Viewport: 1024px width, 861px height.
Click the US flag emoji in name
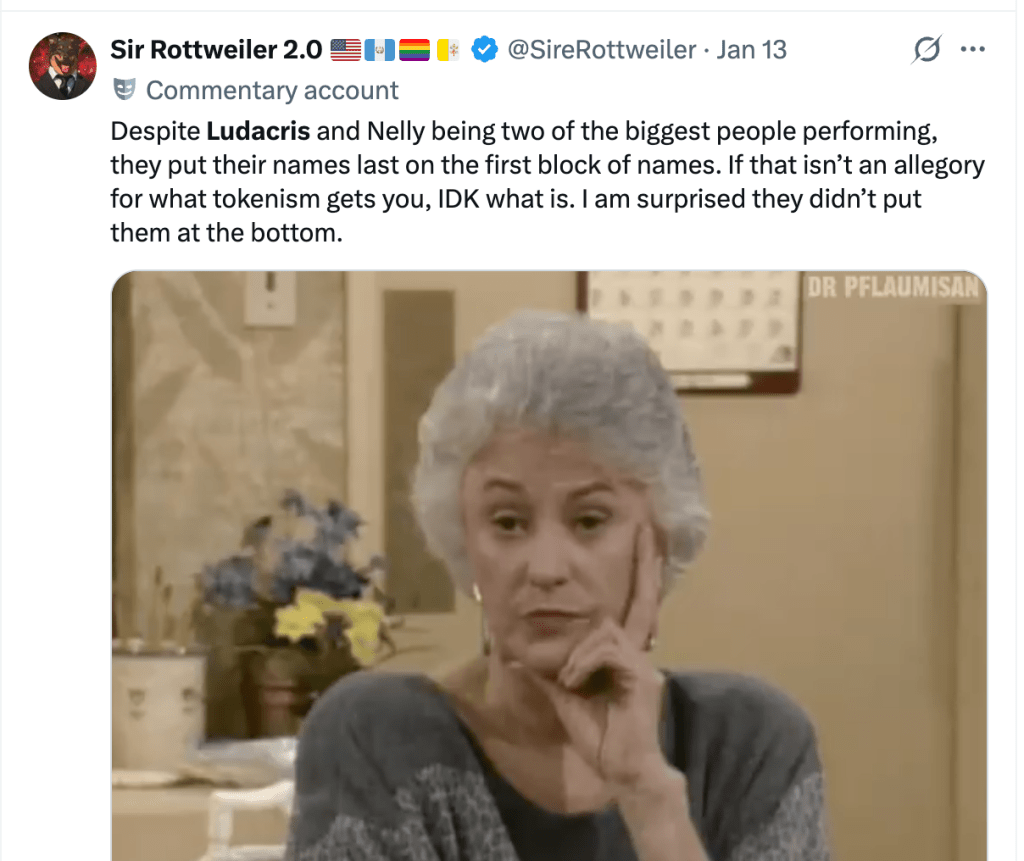345,50
